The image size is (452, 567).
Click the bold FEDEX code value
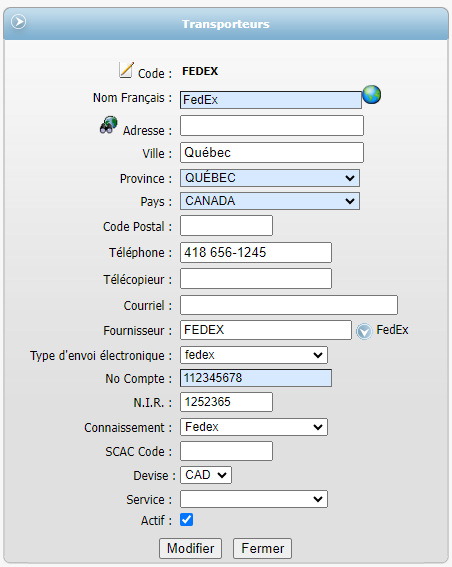click(x=200, y=71)
